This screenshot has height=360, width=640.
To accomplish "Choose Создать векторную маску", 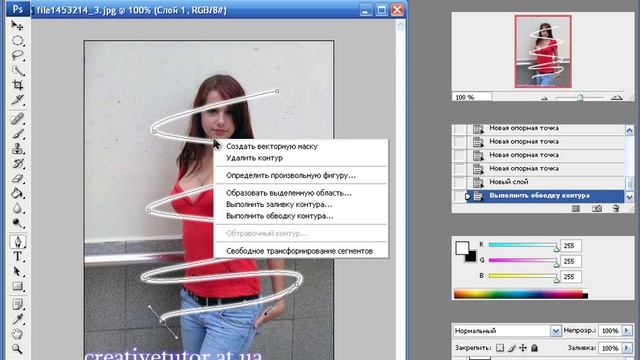I will pyautogui.click(x=272, y=146).
